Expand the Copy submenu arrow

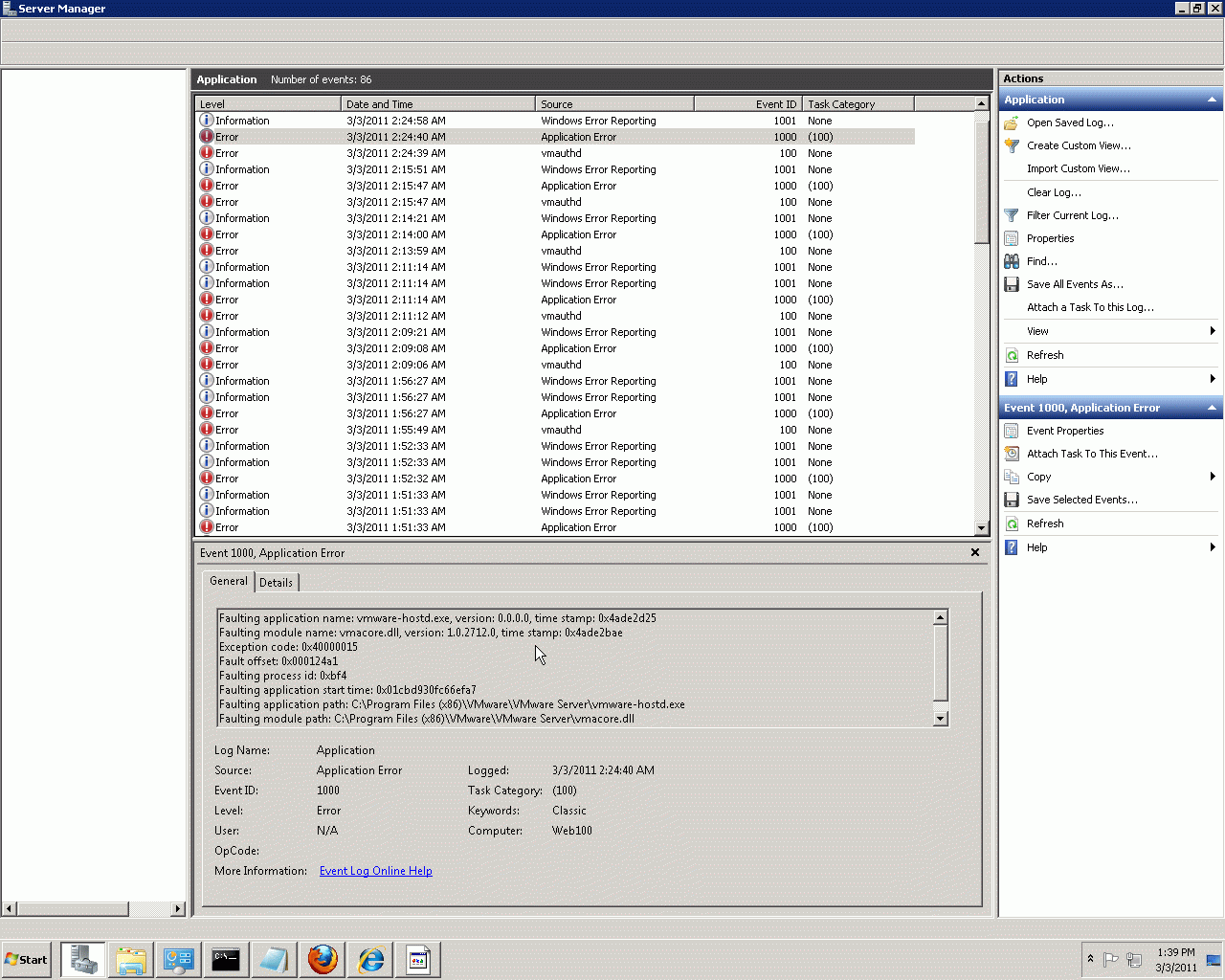[x=1213, y=477]
